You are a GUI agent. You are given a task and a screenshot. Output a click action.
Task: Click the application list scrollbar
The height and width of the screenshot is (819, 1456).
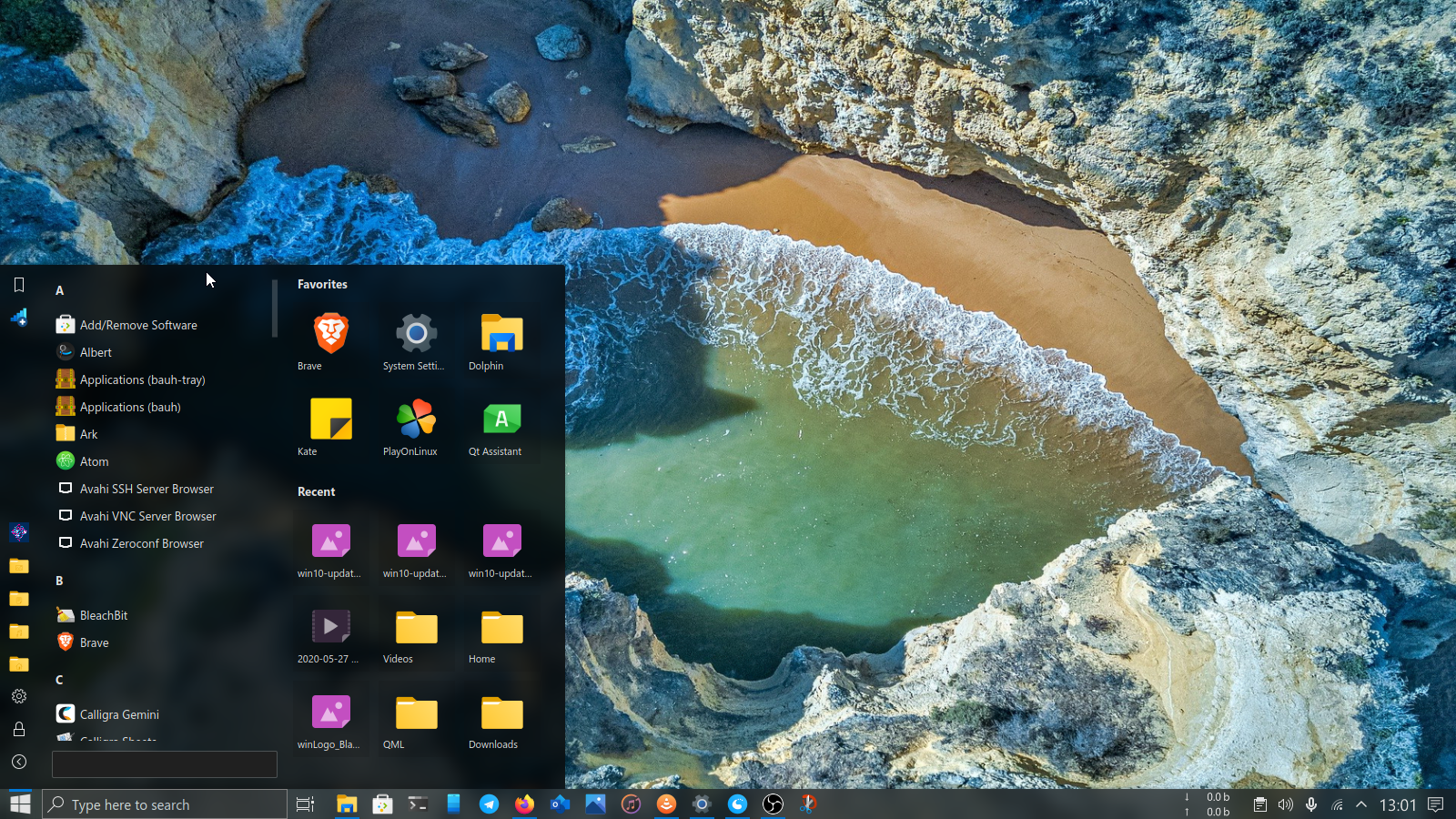(x=274, y=309)
